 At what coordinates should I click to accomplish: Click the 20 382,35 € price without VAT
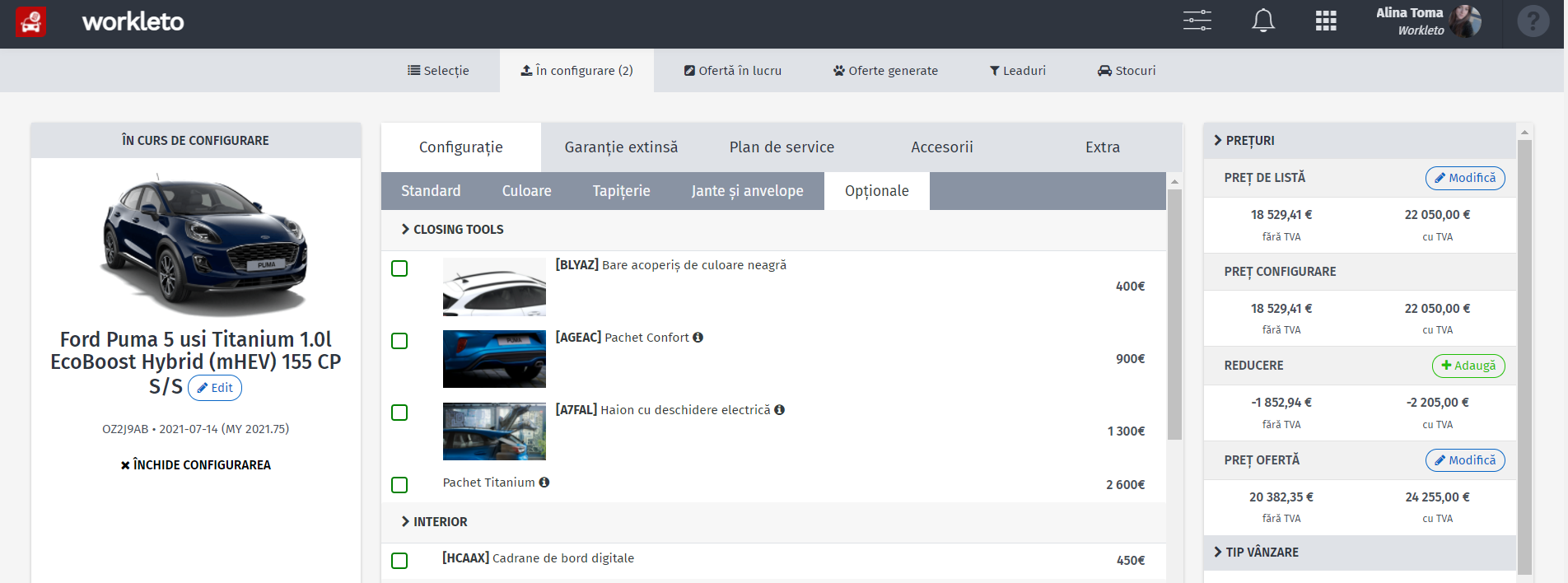coord(1281,497)
